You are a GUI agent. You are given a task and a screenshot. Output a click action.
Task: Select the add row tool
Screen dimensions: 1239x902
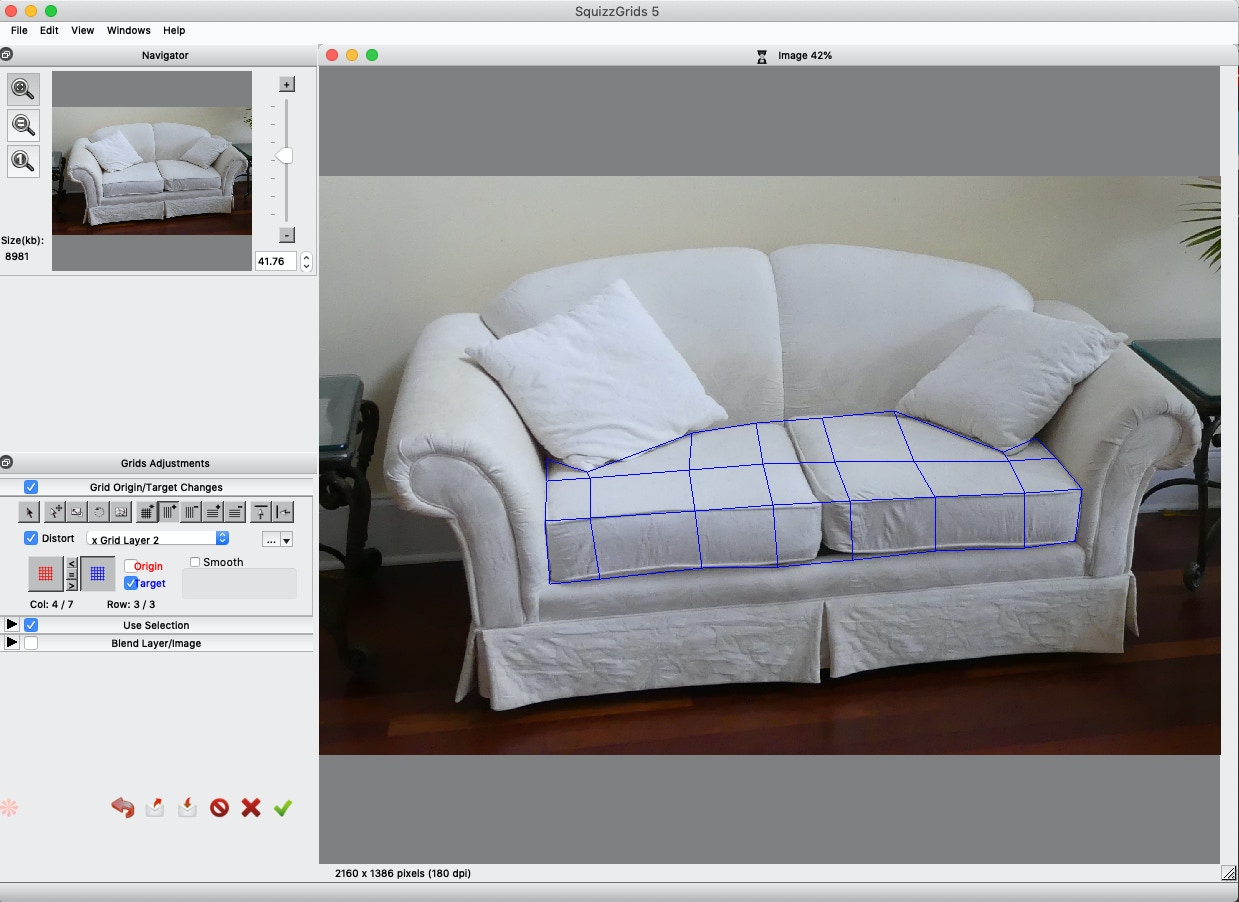213,512
